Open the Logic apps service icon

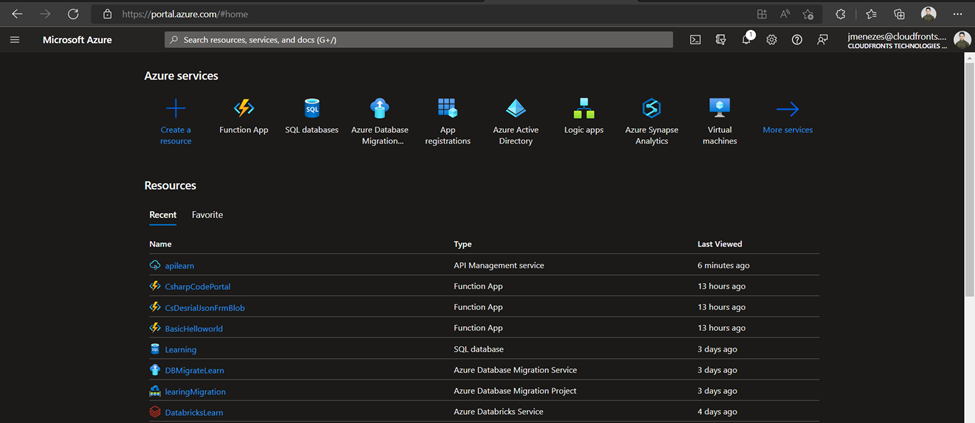[584, 108]
